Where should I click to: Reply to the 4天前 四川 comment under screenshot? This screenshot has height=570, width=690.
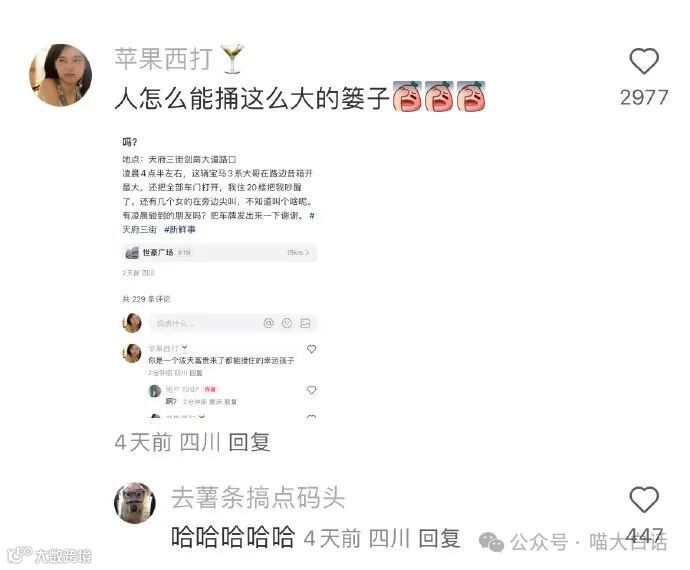coord(249,442)
